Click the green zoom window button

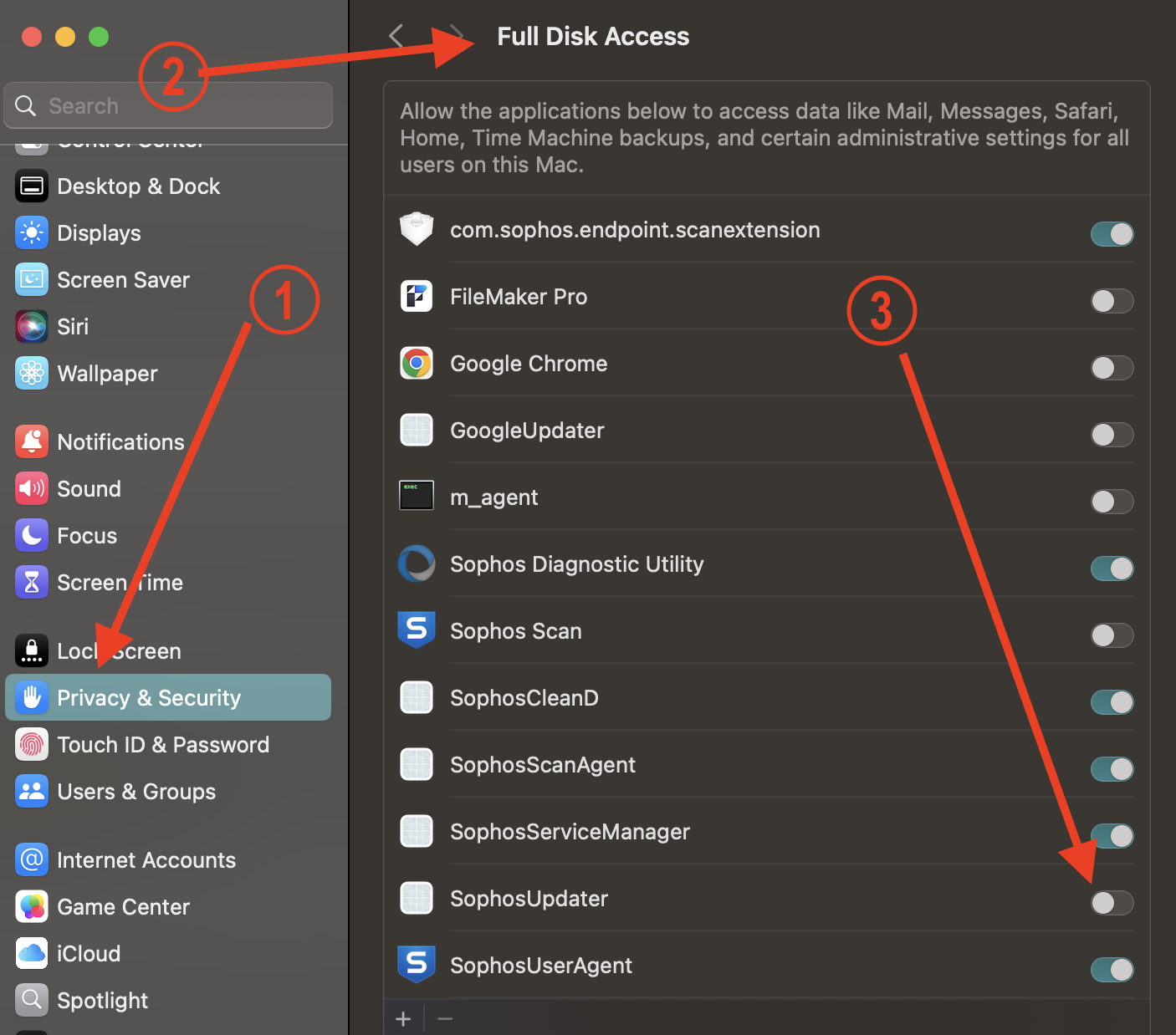99,37
